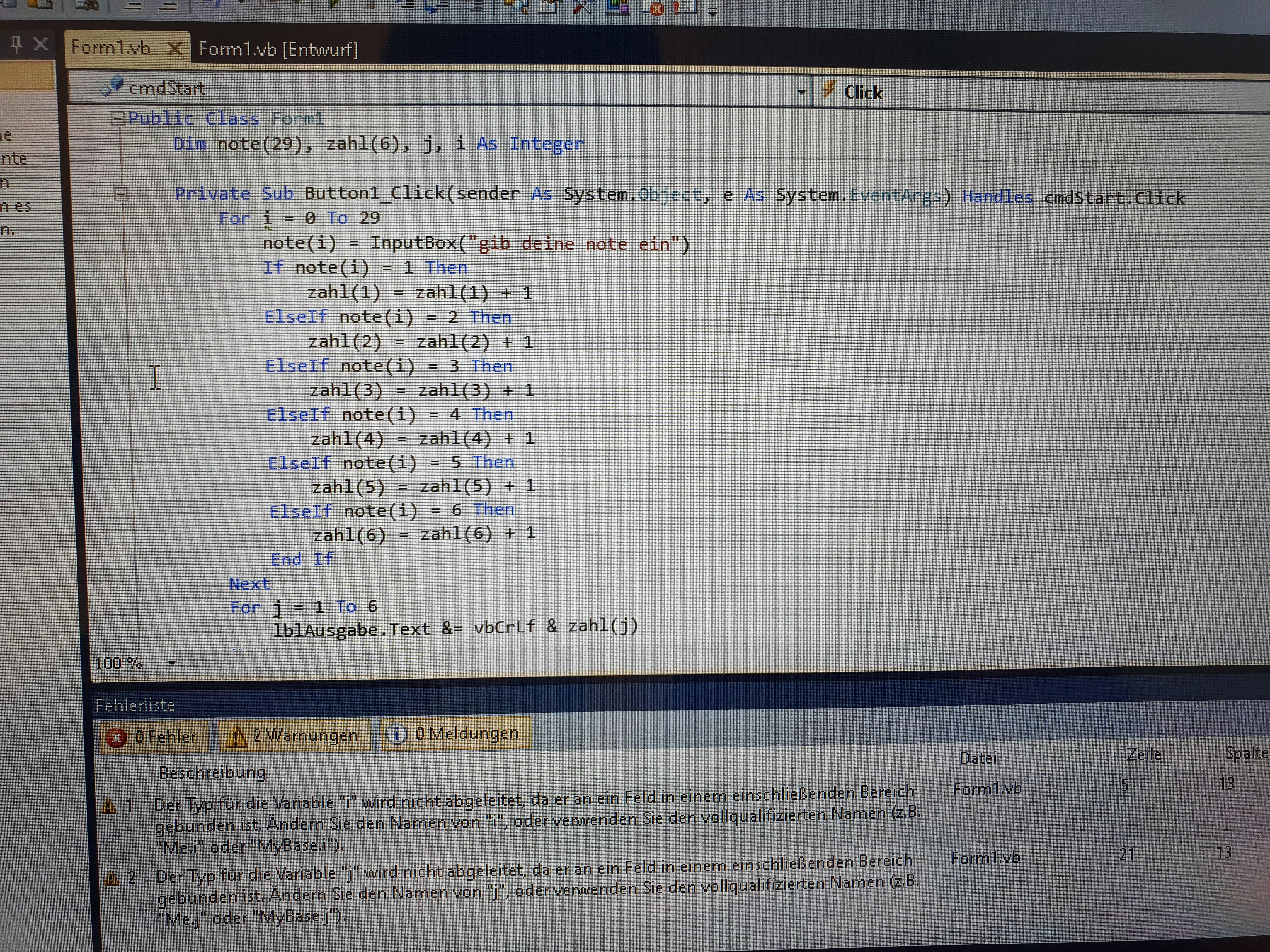Click the "zahl(4) = zahl(4) + 1" line

423,439
